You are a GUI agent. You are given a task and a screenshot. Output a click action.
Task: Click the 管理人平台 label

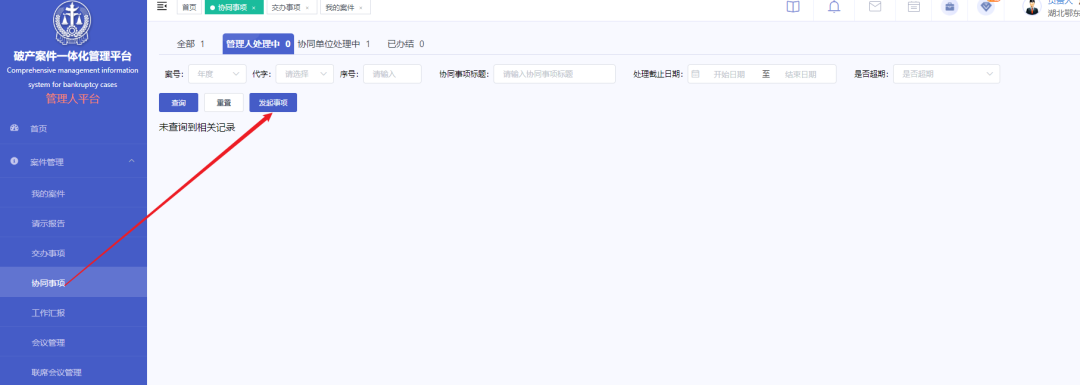pos(73,98)
